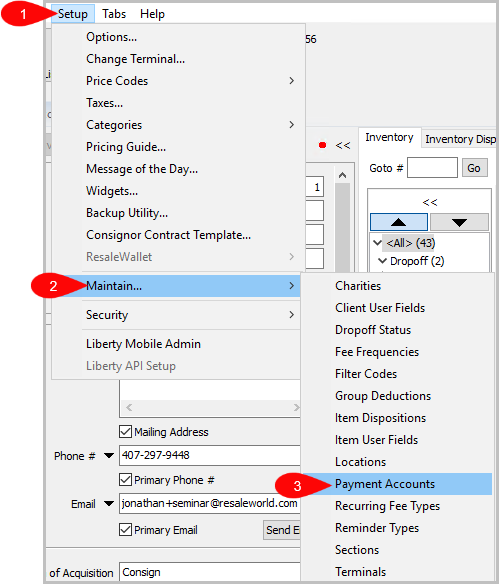The height and width of the screenshot is (584, 499).
Task: Click scrollbar up arrow in form panel
Action: coord(343,175)
